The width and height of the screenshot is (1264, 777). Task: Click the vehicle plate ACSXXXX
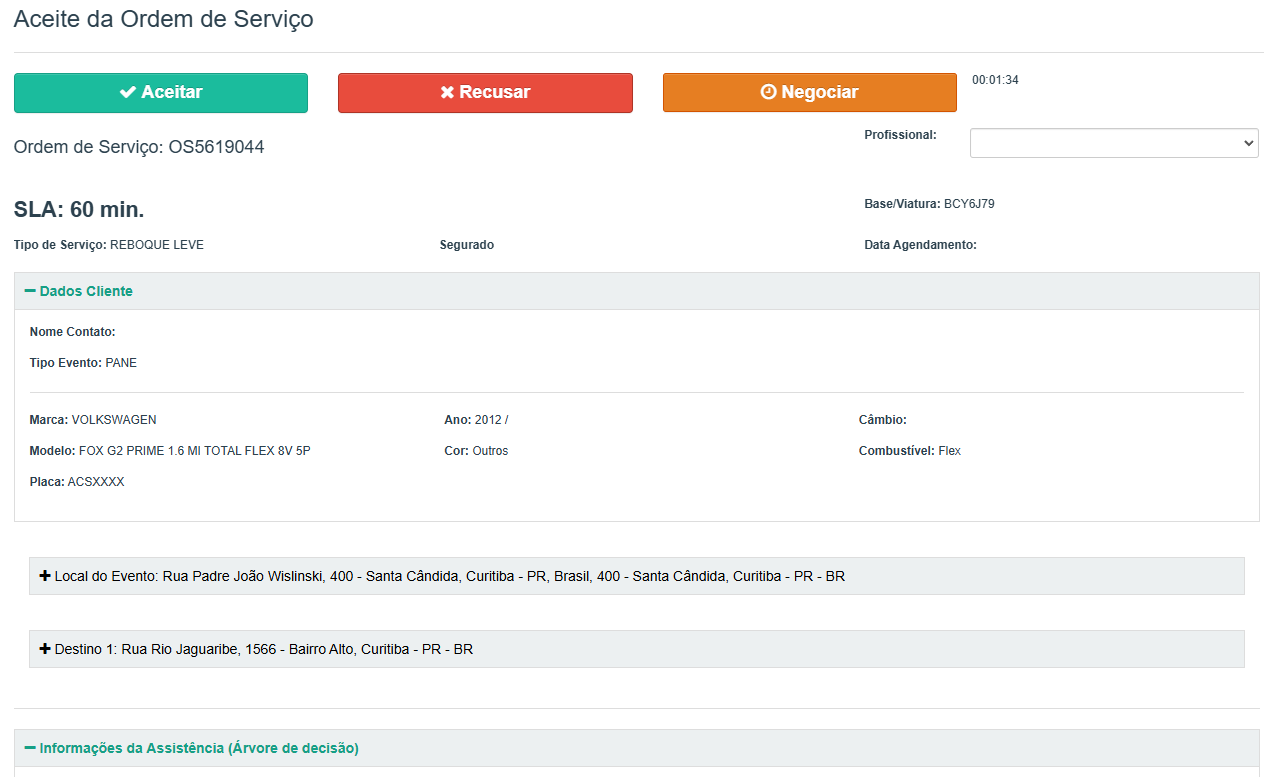pos(96,482)
